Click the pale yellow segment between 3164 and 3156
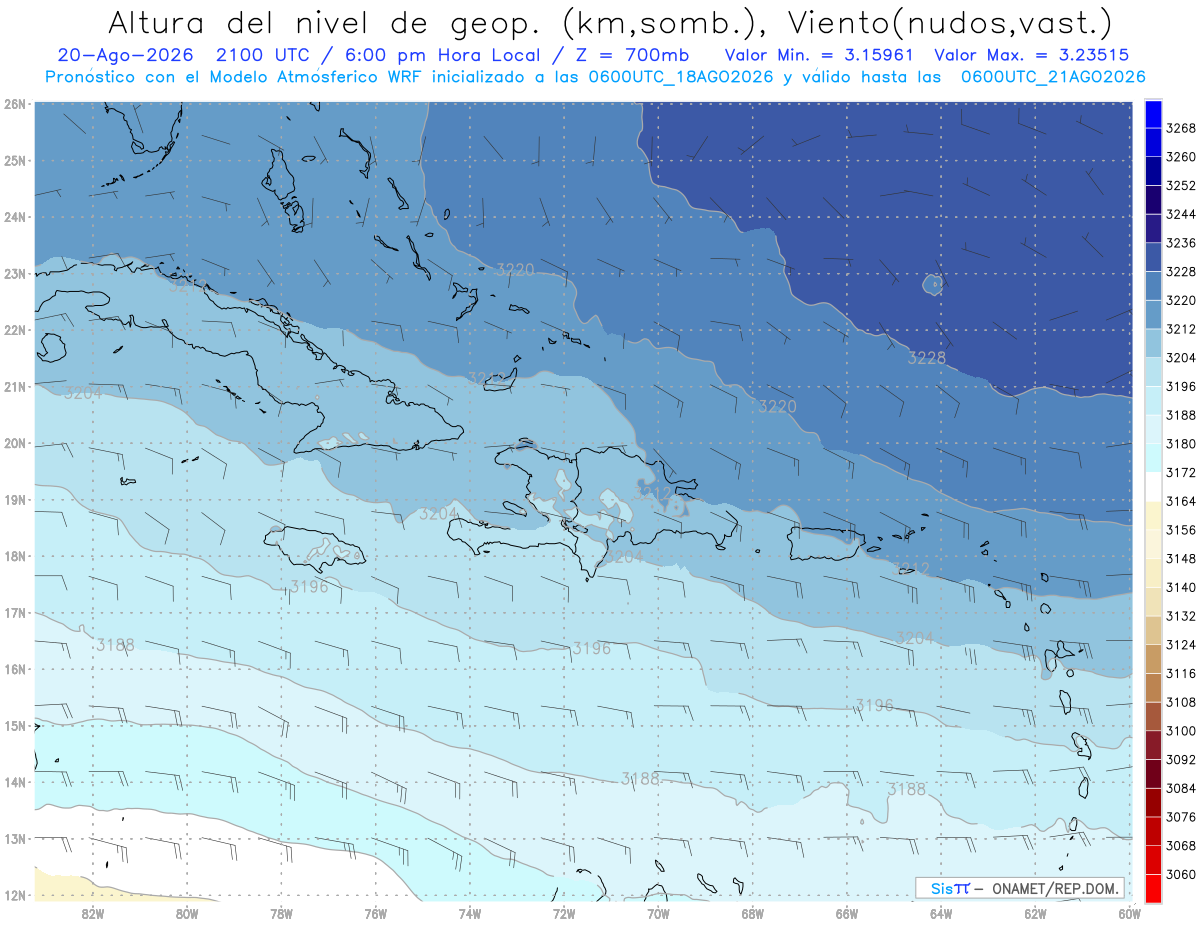Screen dimensions: 1200x927 pos(1153,515)
